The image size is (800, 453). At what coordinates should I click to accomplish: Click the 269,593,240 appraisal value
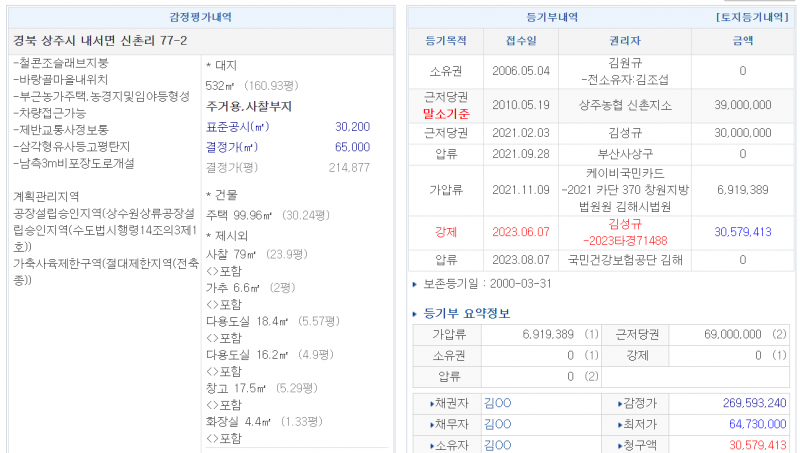753,403
